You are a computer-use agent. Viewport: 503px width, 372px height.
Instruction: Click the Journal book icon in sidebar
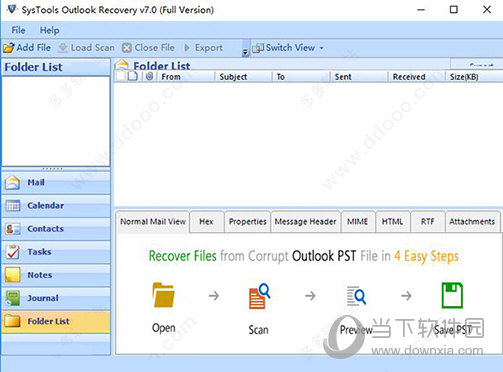13,298
